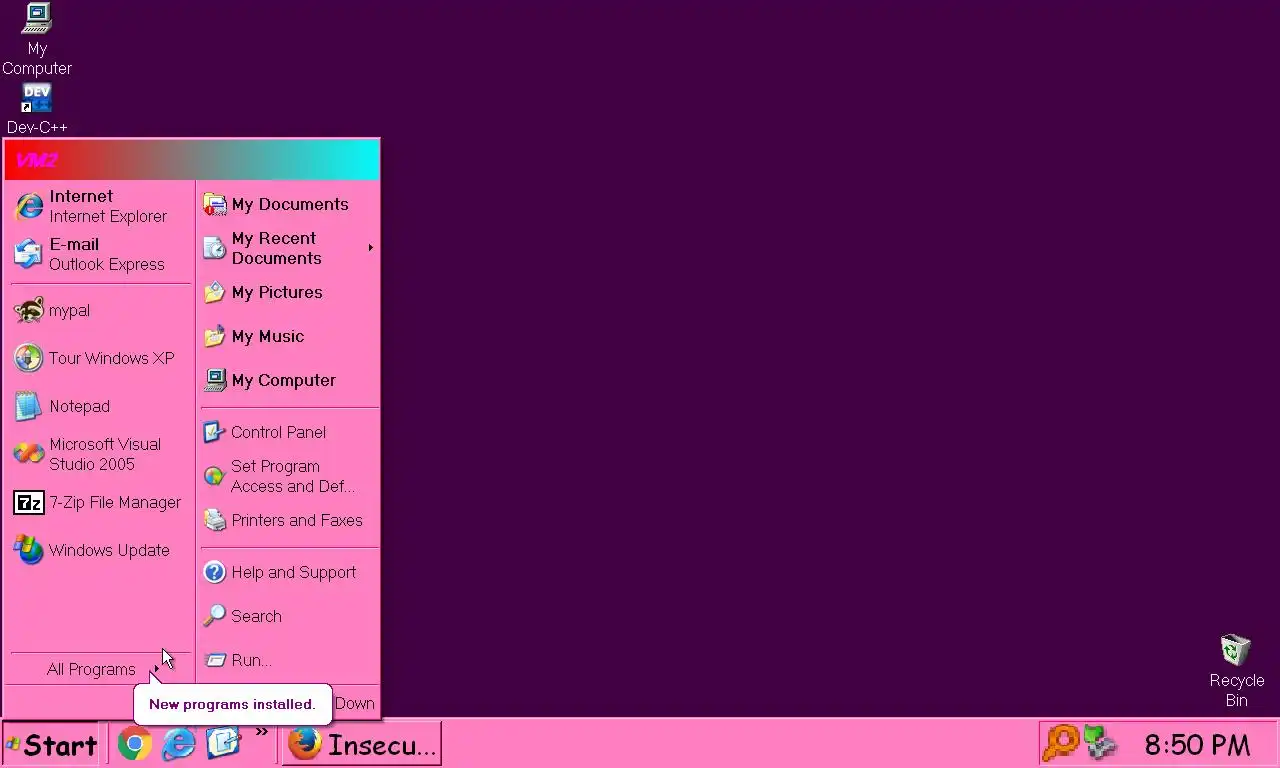This screenshot has height=768, width=1280.
Task: Click the key tray icon in system tray
Action: pyautogui.click(x=1060, y=743)
